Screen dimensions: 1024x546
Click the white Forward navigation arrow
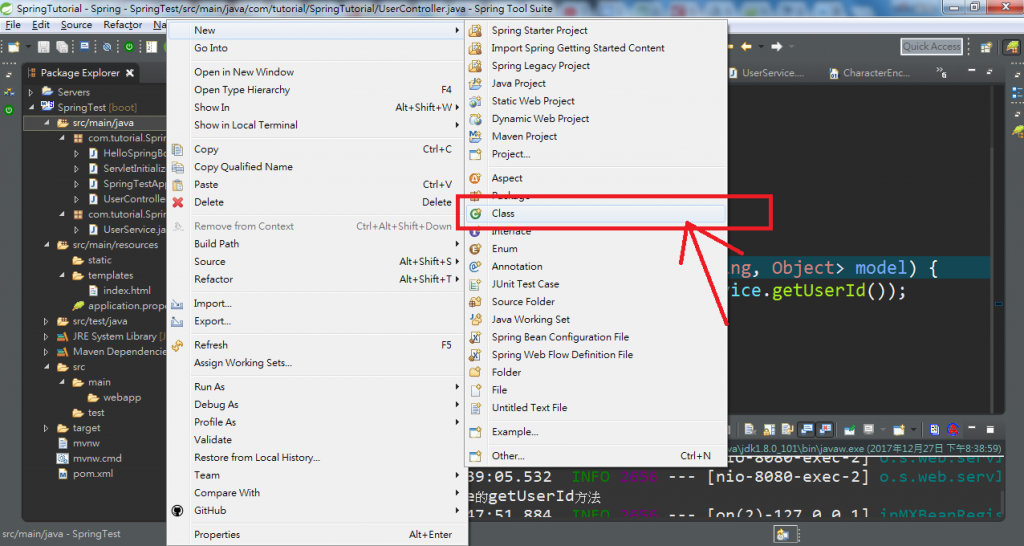(x=776, y=46)
